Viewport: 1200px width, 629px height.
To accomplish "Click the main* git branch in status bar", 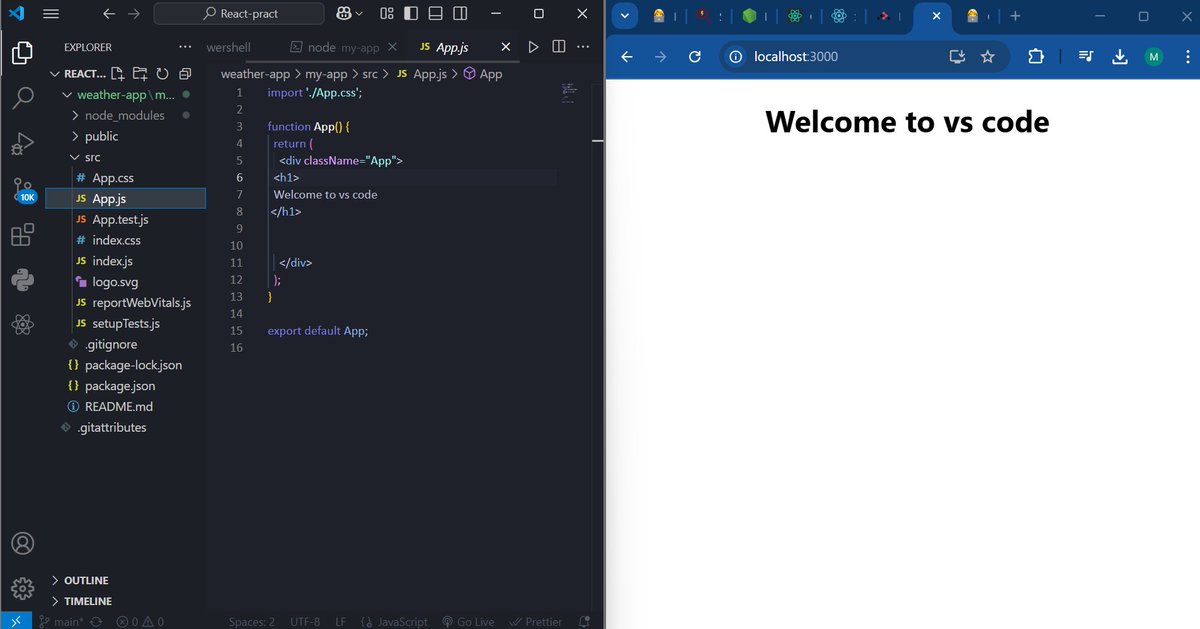I will [x=62, y=621].
